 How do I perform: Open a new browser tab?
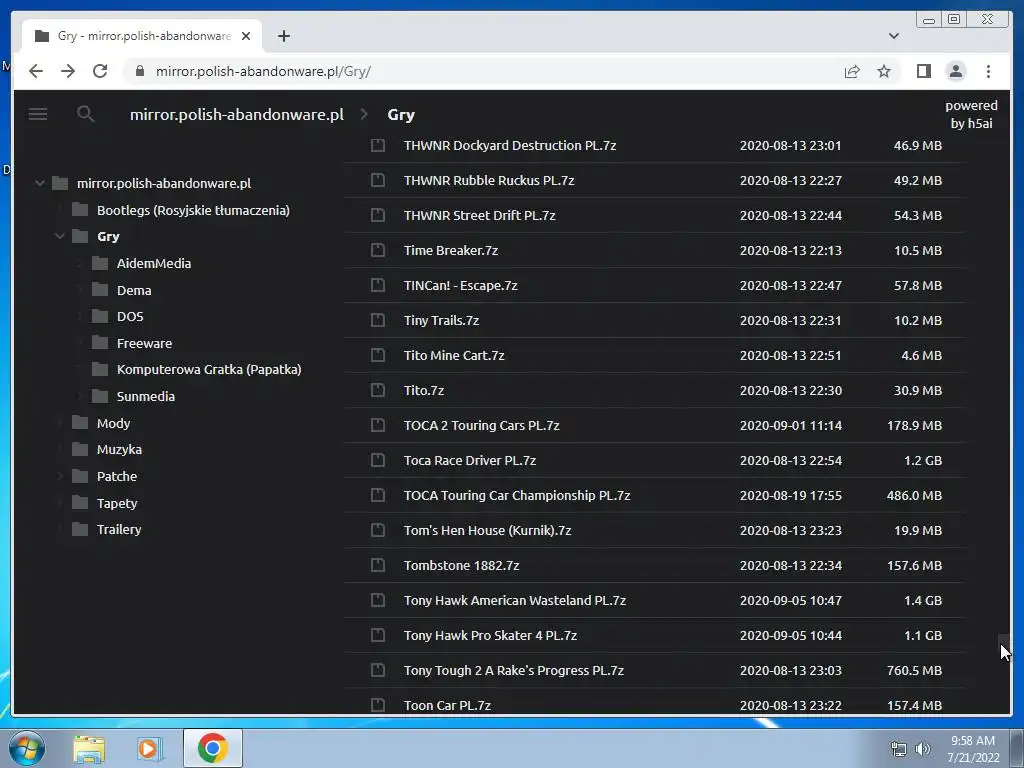point(283,36)
